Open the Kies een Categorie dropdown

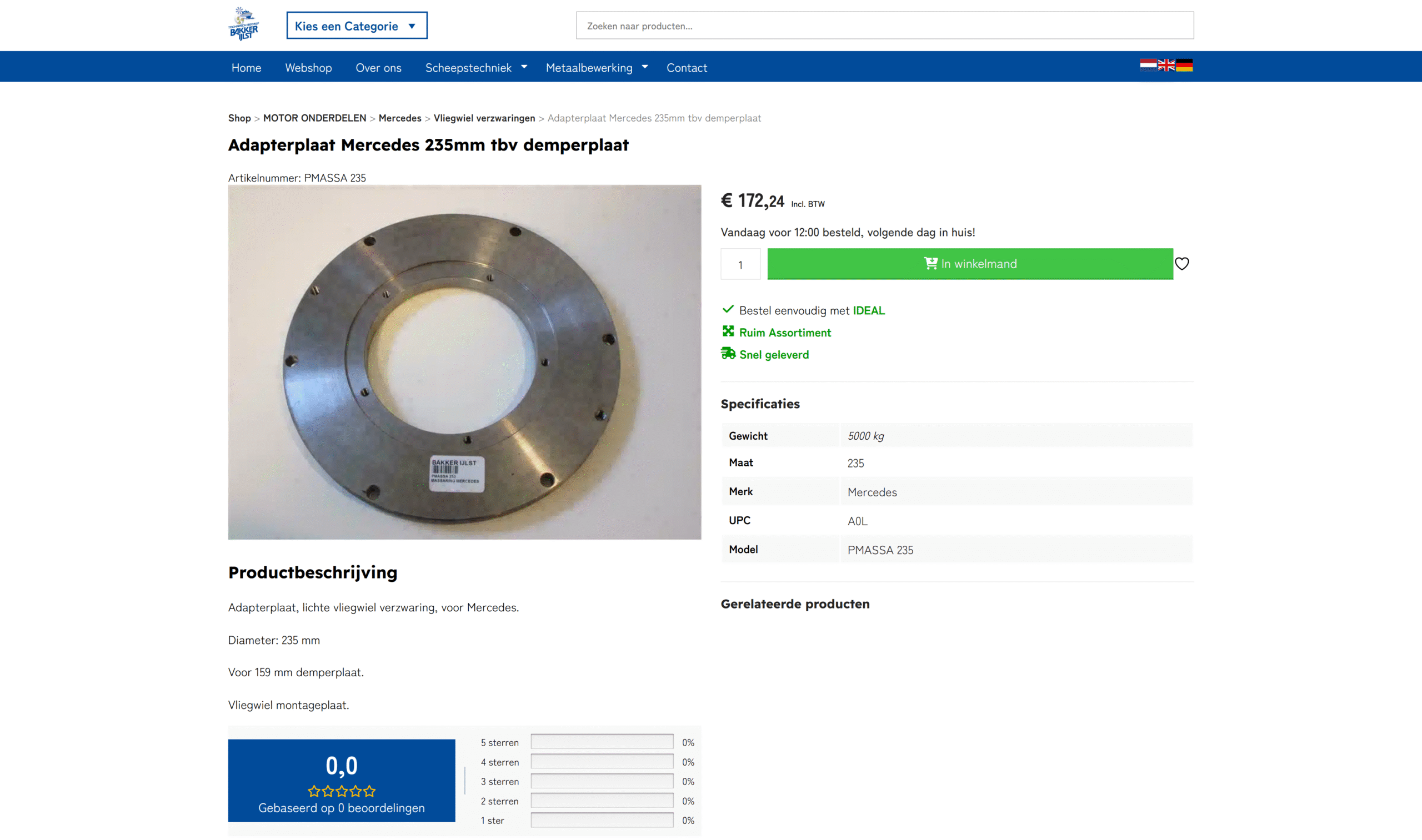pos(357,26)
